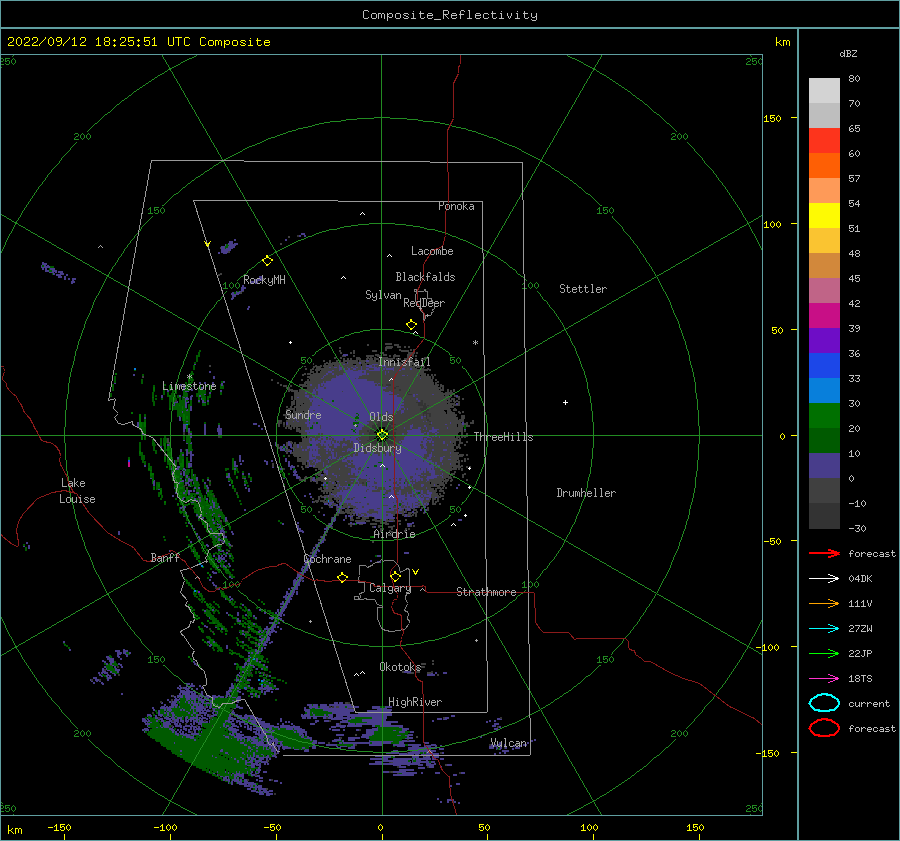The height and width of the screenshot is (841, 900).
Task: Click the Olds label
Action: 381,417
